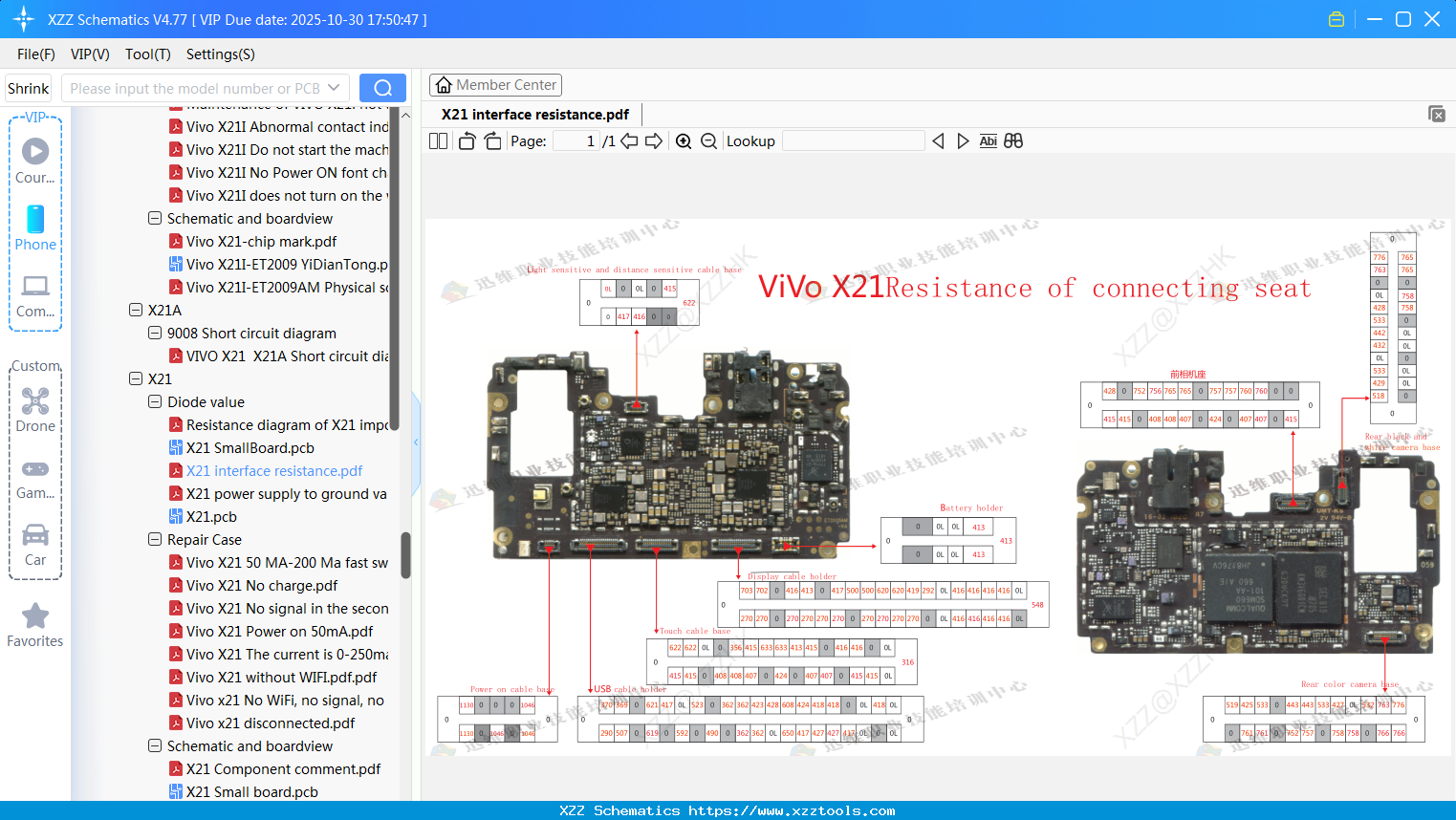Screen dimensions: 1456x820
Task: Open Favorites via the star icon
Action: [34, 615]
